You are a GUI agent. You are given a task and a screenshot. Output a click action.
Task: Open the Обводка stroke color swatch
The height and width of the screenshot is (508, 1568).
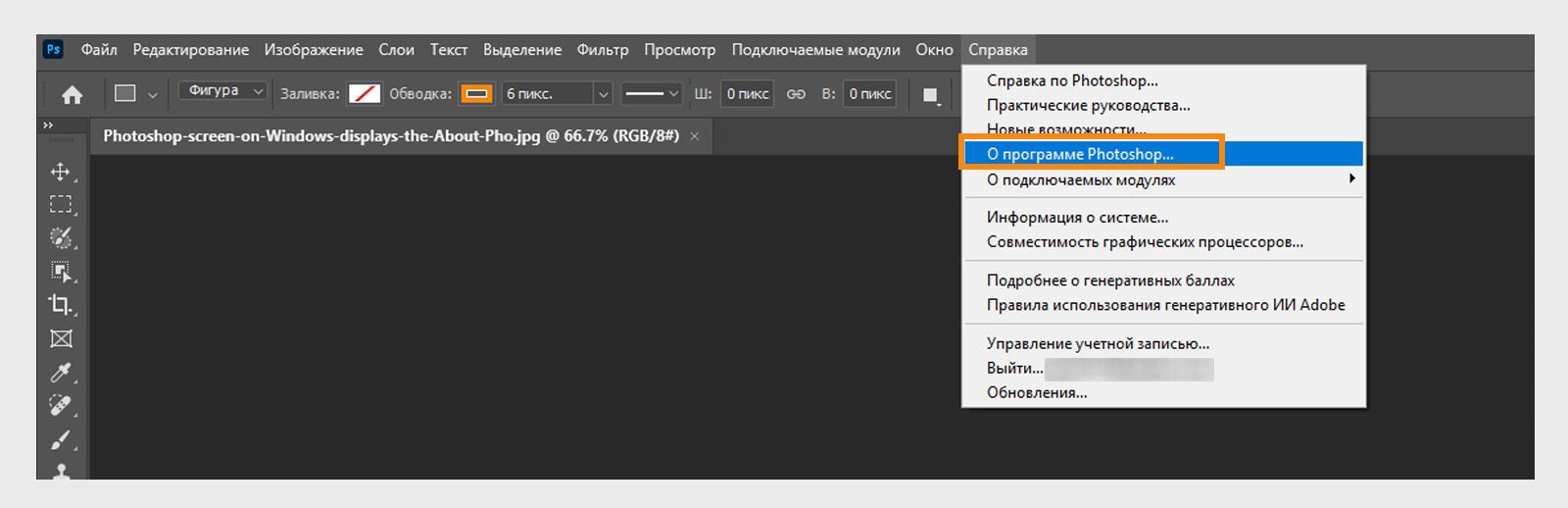coord(477,94)
